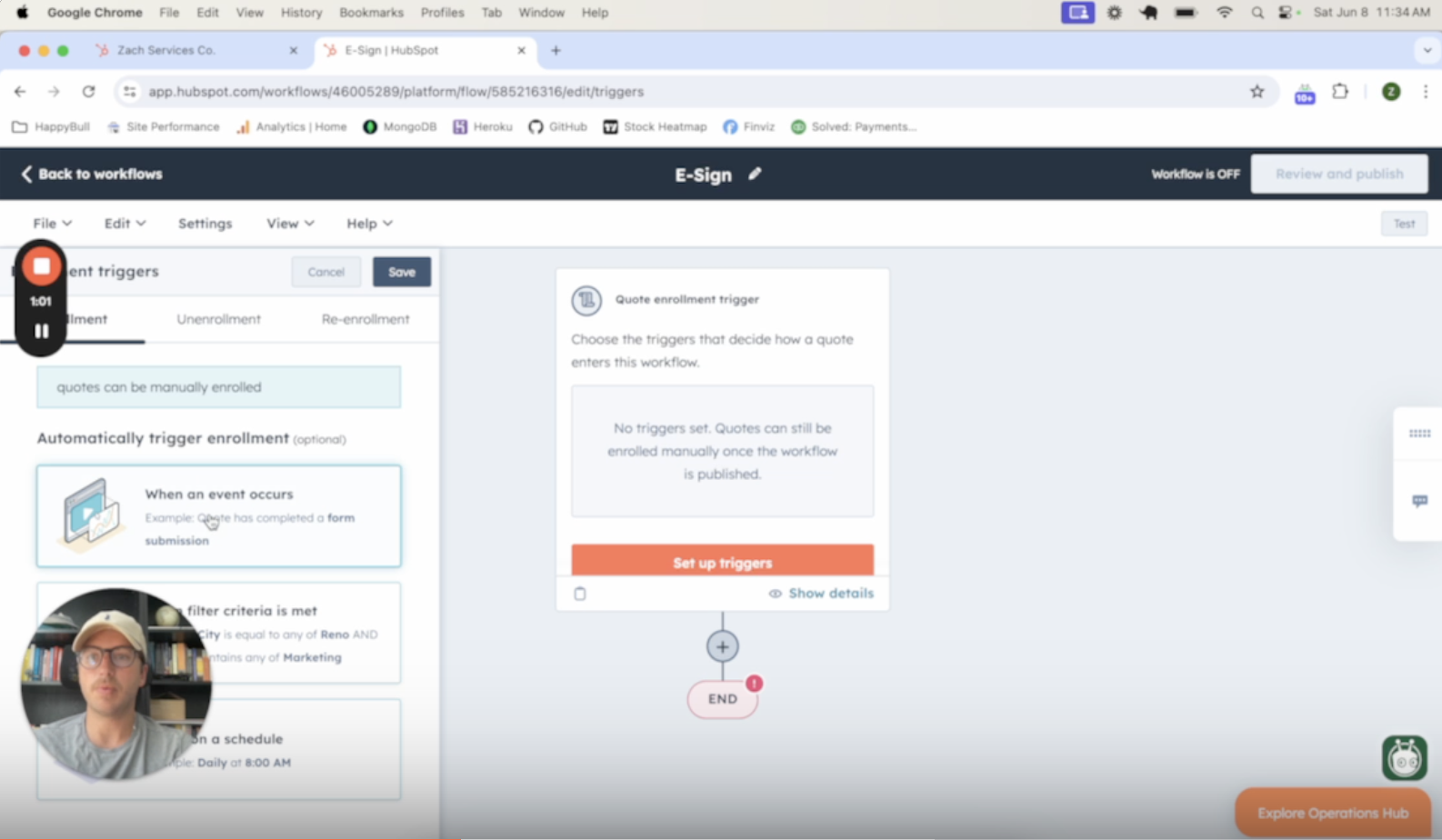Image resolution: width=1442 pixels, height=840 pixels.
Task: Expand the tab search chevron
Action: 1427,50
